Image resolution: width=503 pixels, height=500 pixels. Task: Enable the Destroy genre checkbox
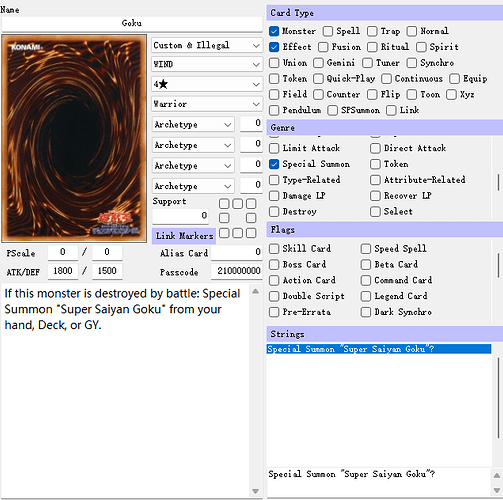(x=274, y=212)
